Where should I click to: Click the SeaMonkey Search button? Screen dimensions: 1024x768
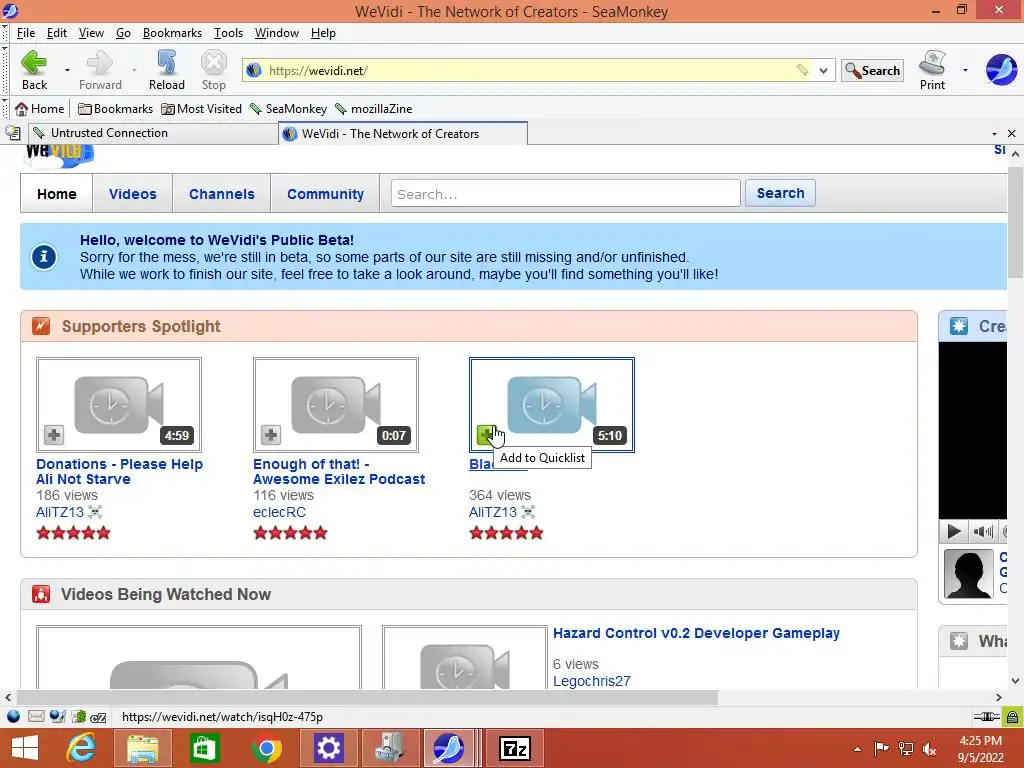coord(872,71)
